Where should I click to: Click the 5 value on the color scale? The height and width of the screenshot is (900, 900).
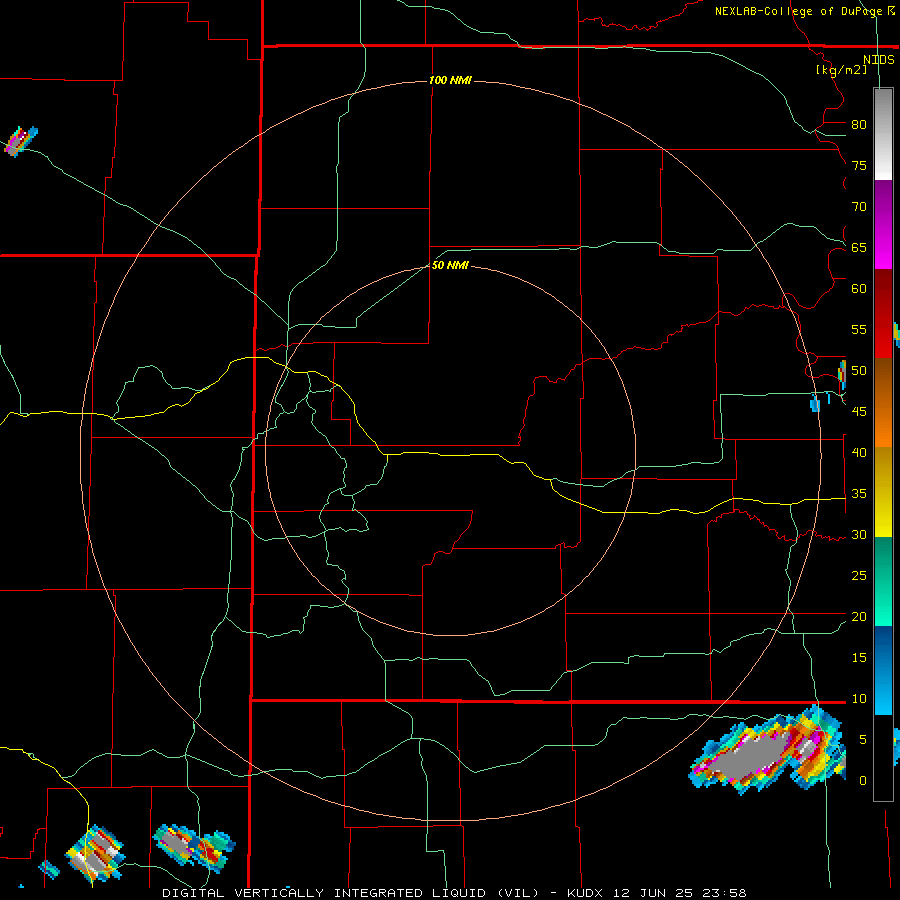point(863,740)
